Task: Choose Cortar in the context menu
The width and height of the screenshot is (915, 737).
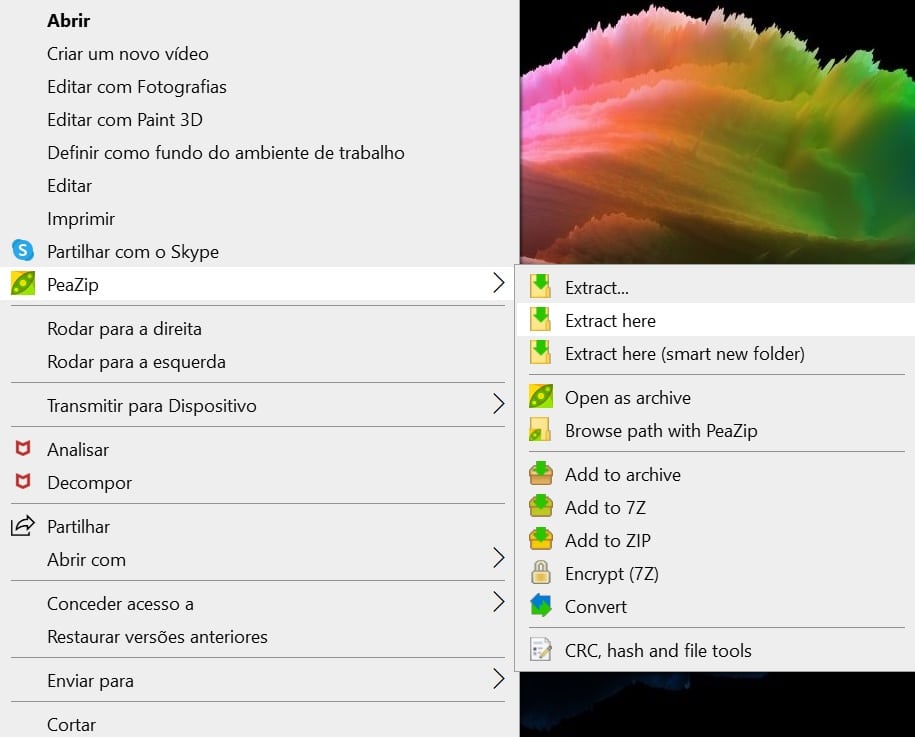Action: click(x=71, y=724)
